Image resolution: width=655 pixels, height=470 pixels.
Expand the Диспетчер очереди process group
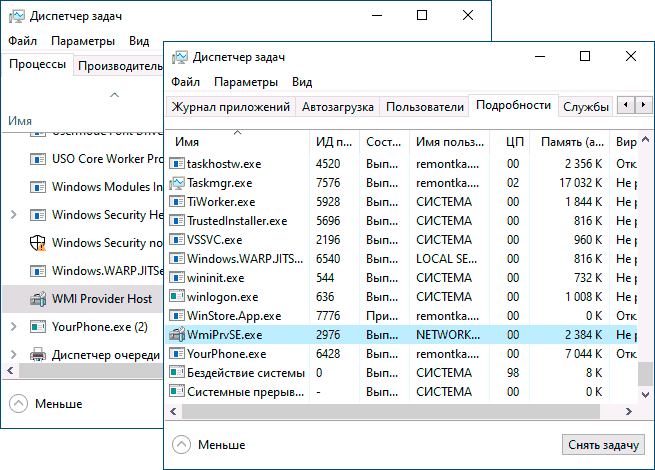(13, 355)
